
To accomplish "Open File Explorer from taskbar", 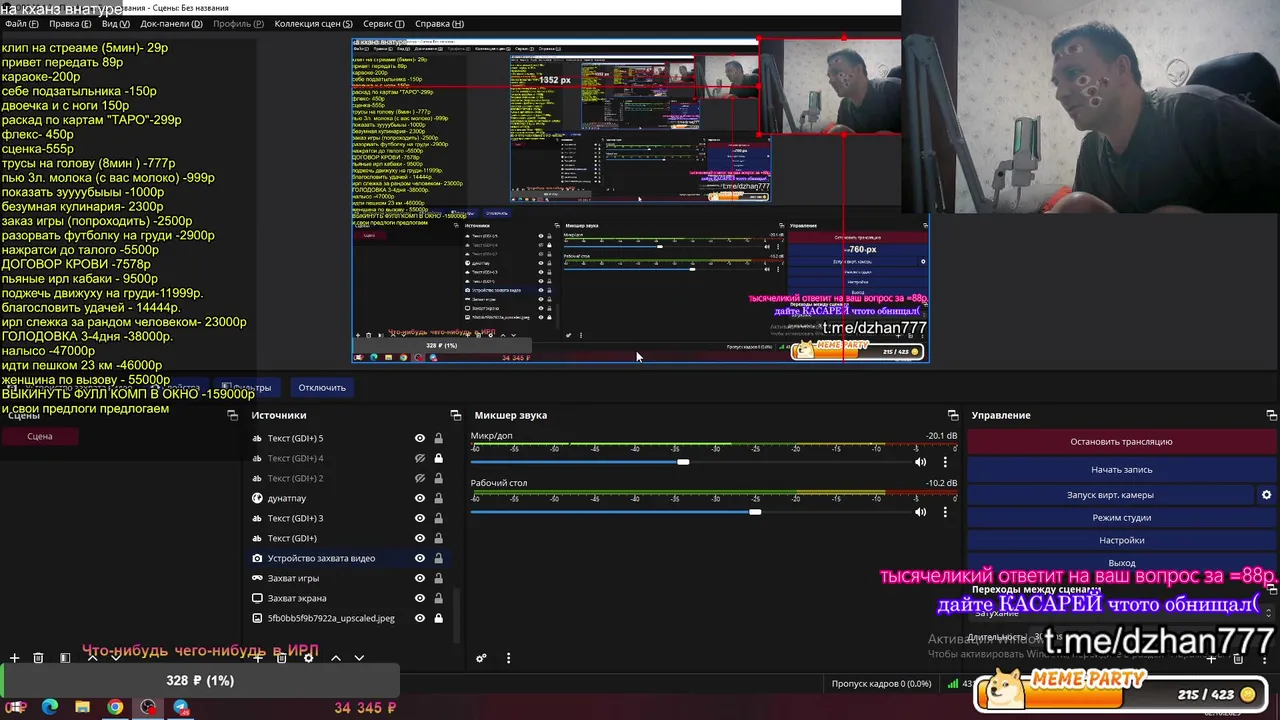I will 82,707.
